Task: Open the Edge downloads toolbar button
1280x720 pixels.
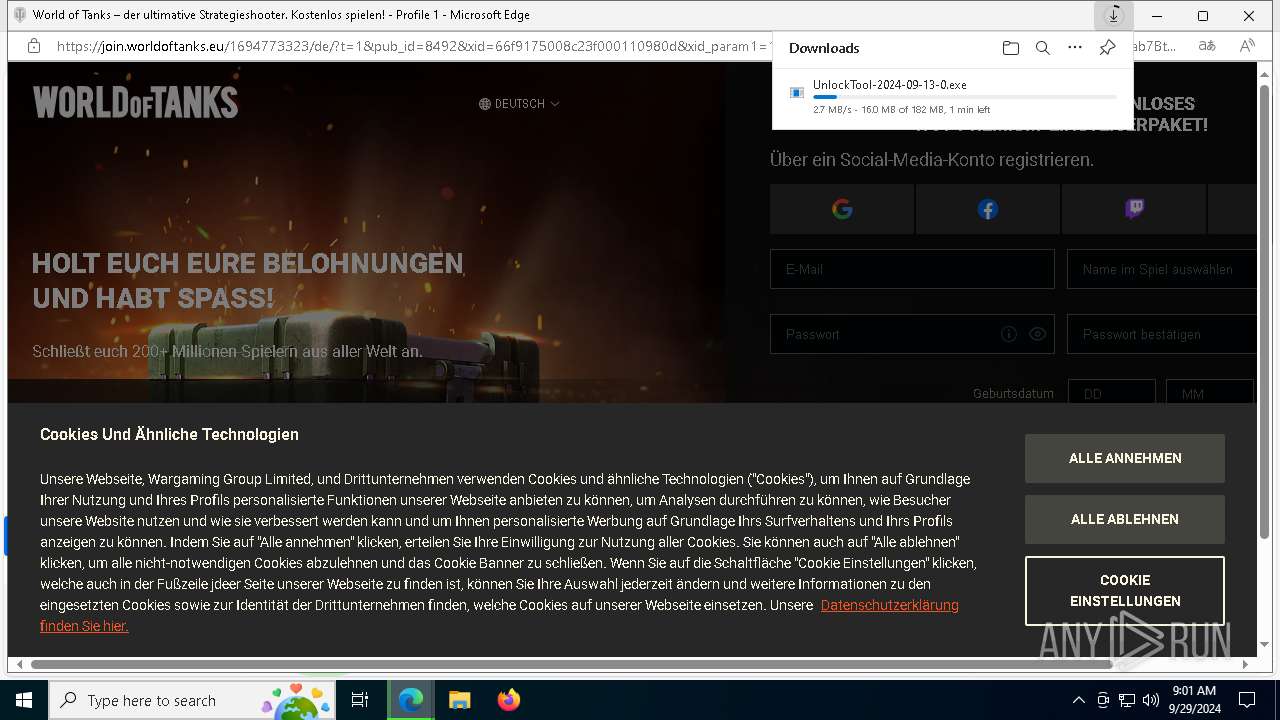Action: point(1113,16)
